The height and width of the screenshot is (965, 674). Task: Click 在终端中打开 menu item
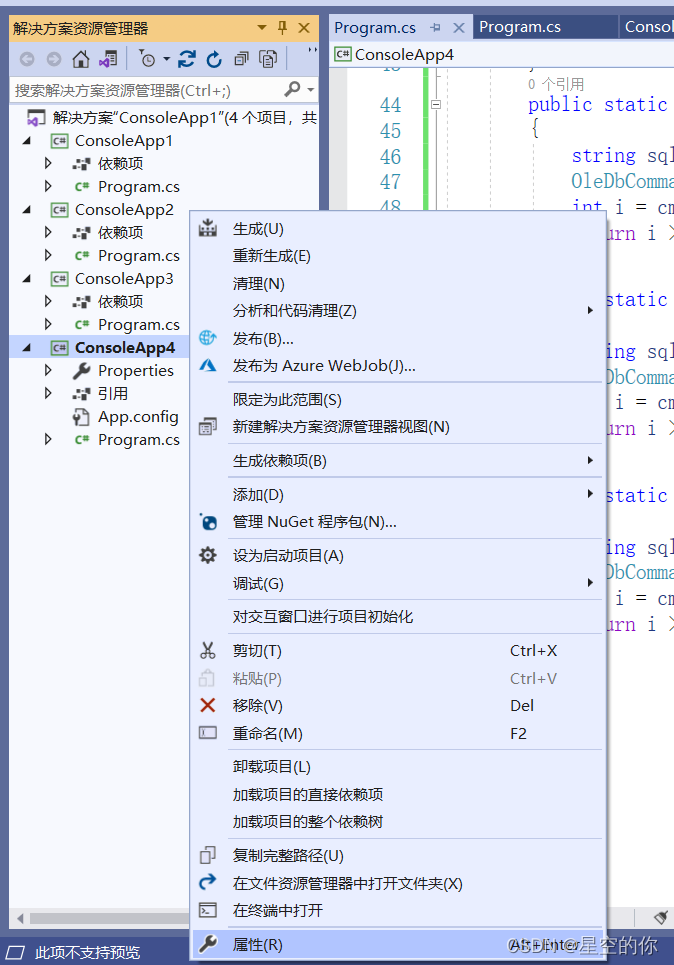click(x=397, y=910)
